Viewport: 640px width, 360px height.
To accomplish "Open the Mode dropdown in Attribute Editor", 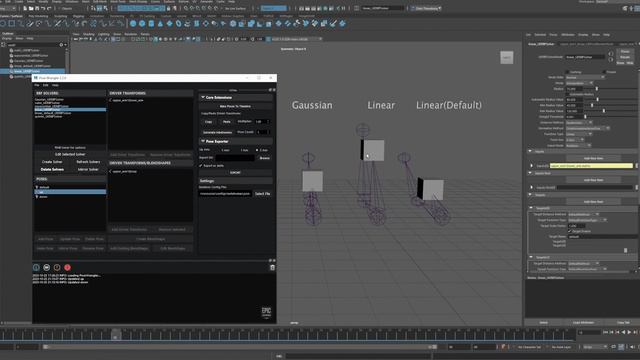I will [580, 83].
